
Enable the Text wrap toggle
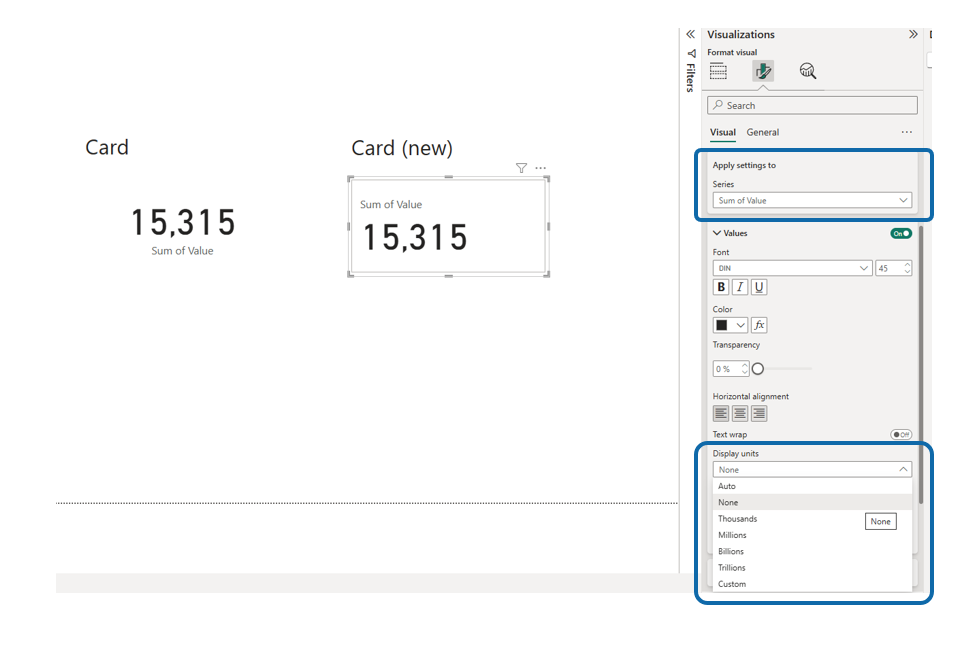tap(901, 435)
